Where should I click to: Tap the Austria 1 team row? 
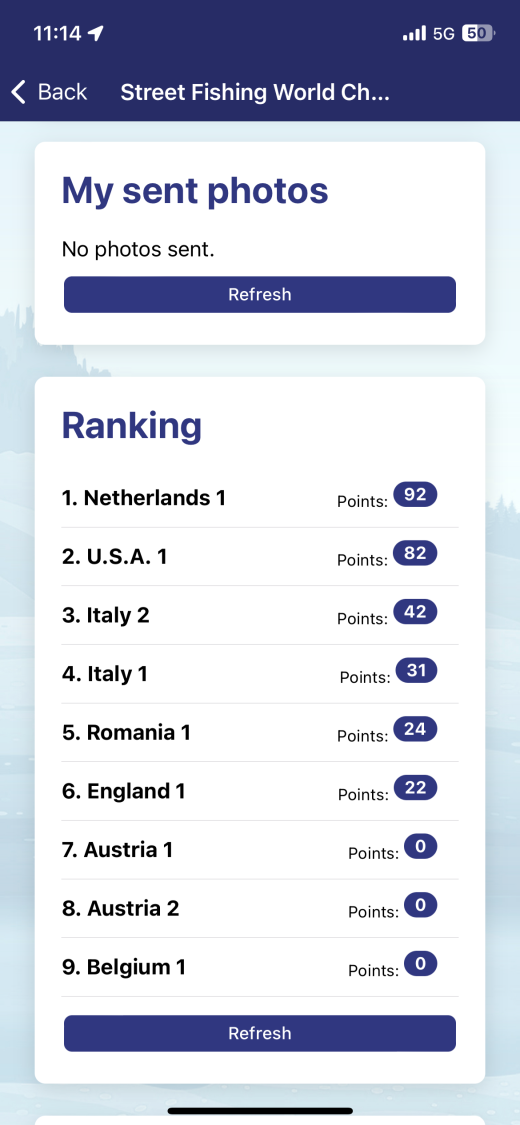(x=260, y=850)
